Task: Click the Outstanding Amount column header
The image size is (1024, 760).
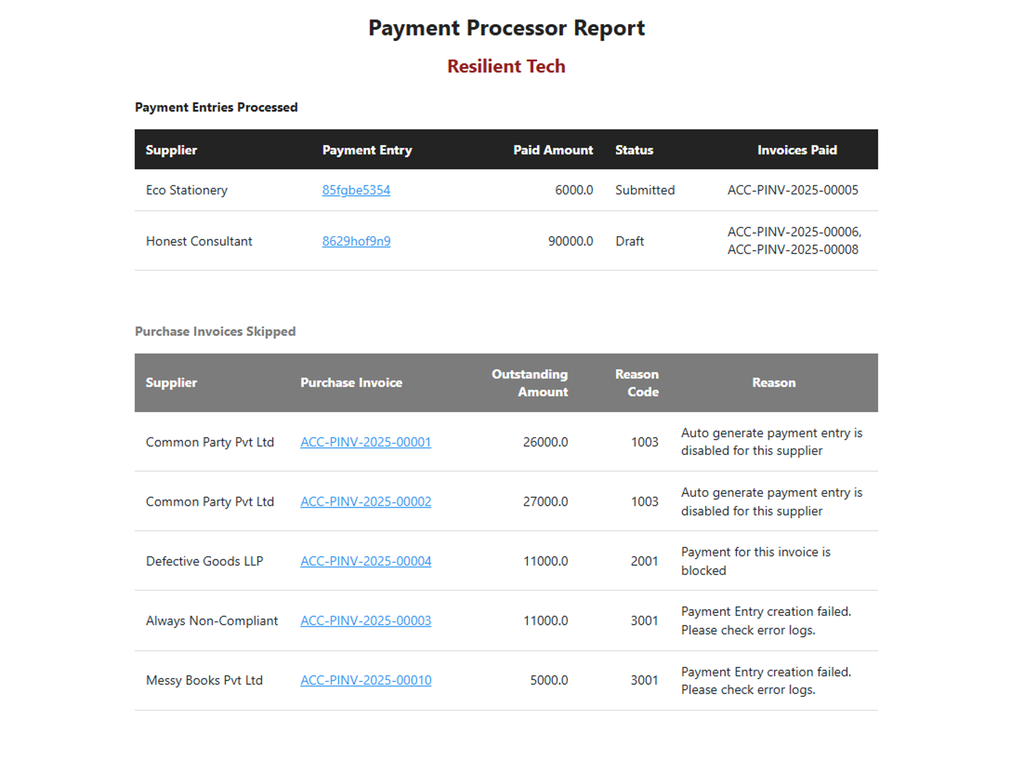Action: [x=530, y=383]
